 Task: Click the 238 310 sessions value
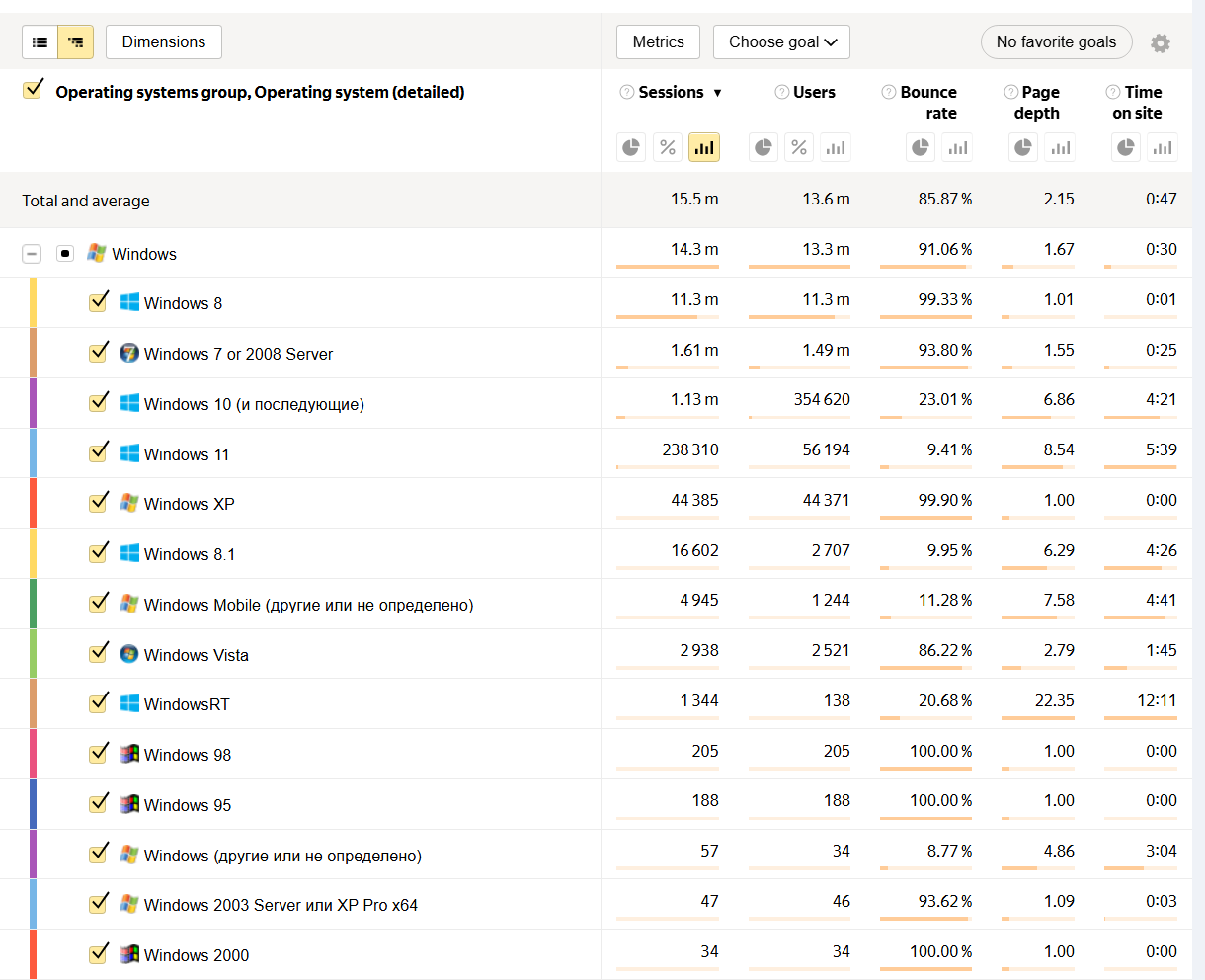690,449
